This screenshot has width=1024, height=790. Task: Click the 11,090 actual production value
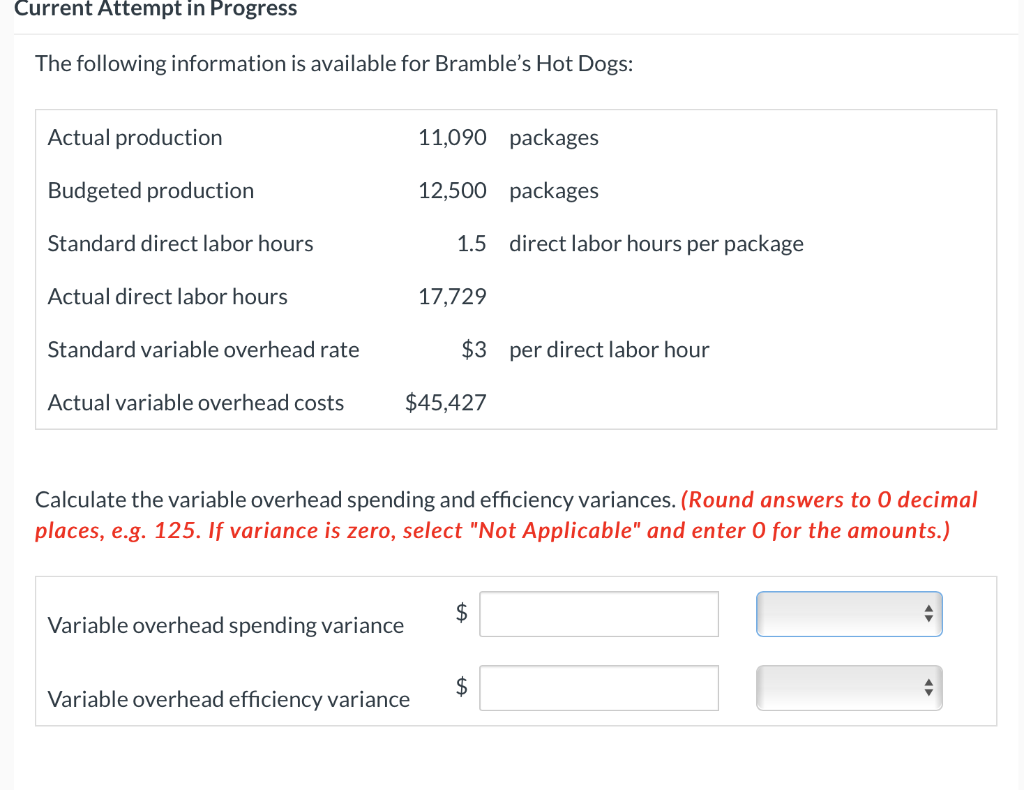tap(453, 138)
